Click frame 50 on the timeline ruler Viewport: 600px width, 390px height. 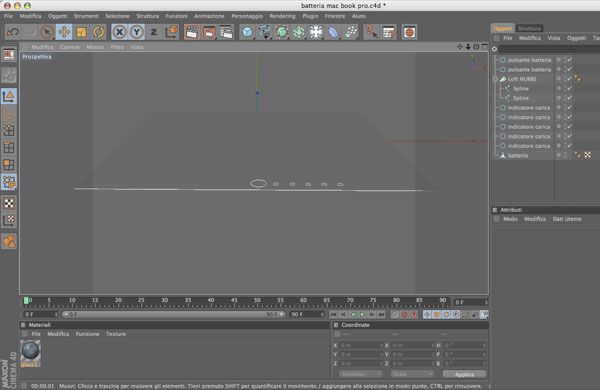[x=257, y=302]
